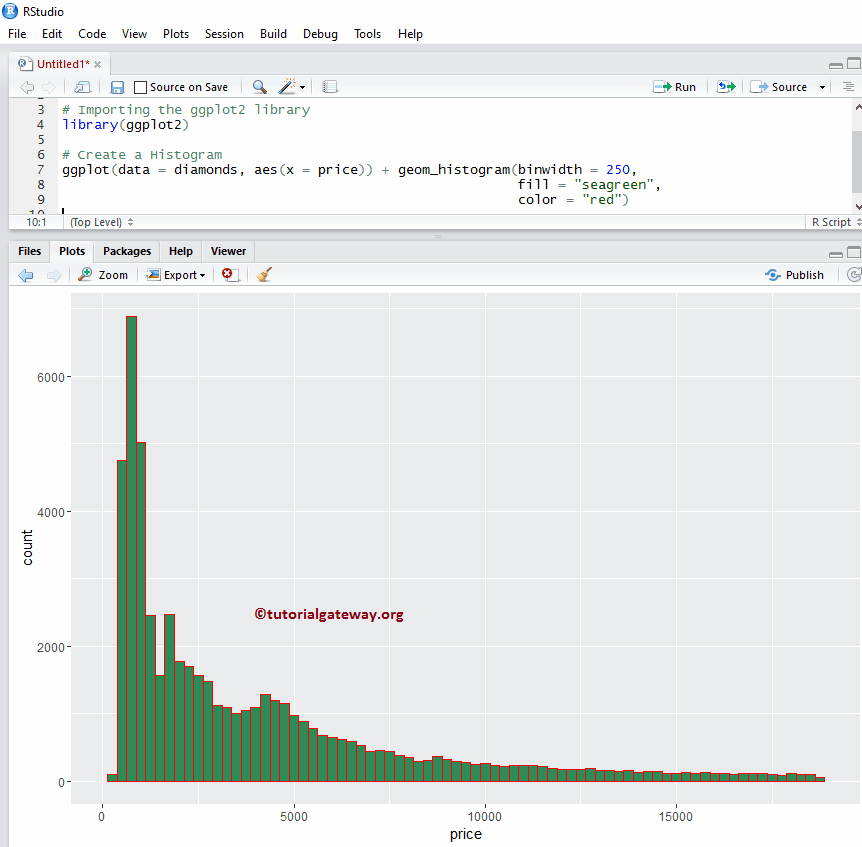Click the code tools magic wand icon

tap(287, 86)
